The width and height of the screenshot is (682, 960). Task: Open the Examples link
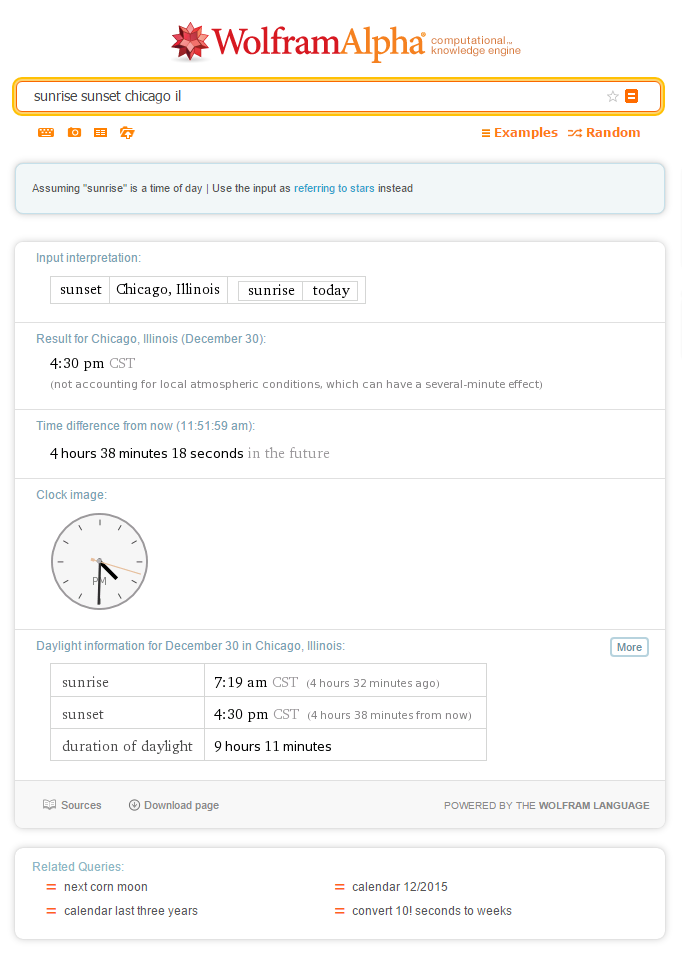click(520, 132)
